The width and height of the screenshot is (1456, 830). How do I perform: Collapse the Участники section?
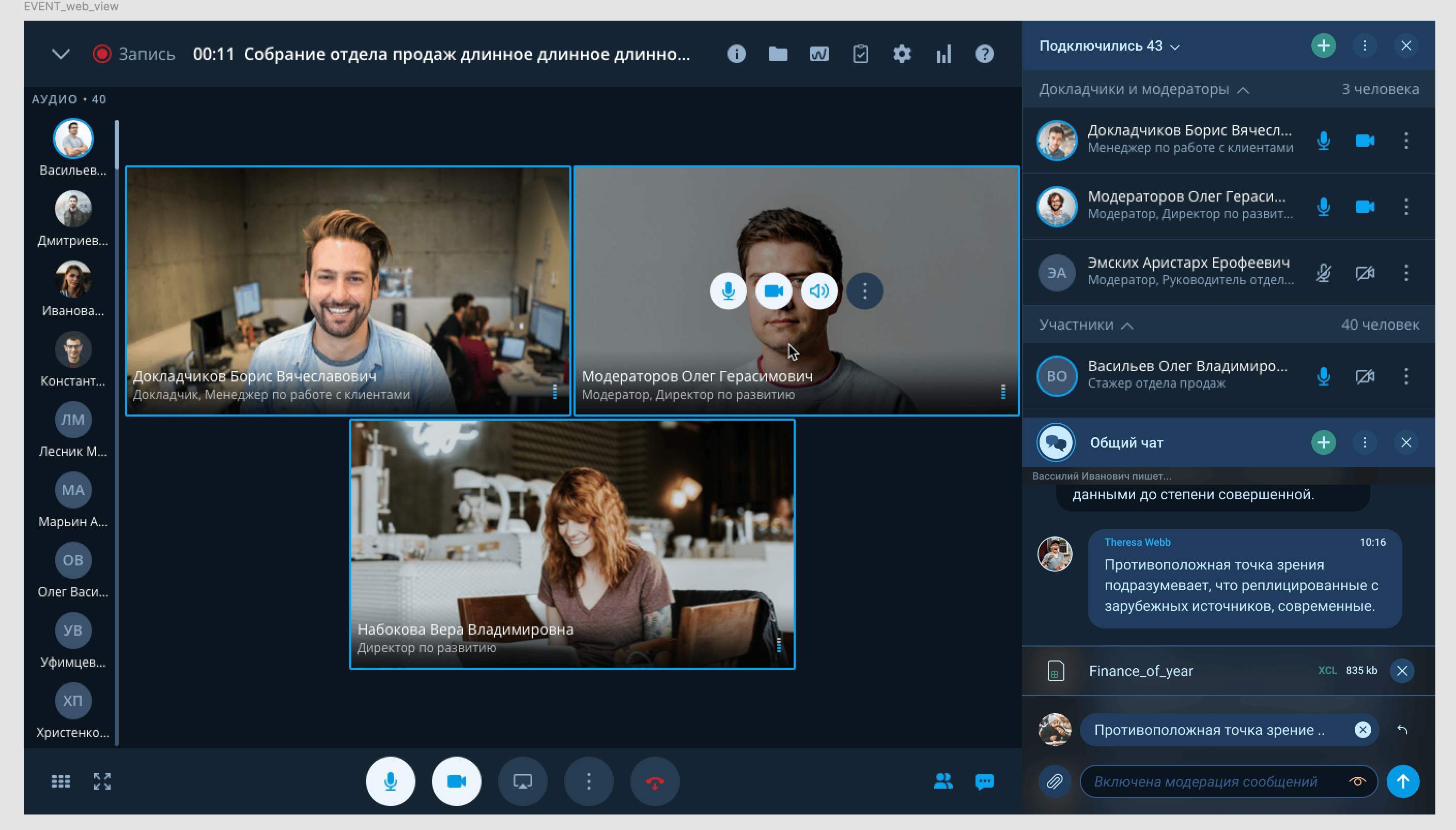(1127, 326)
